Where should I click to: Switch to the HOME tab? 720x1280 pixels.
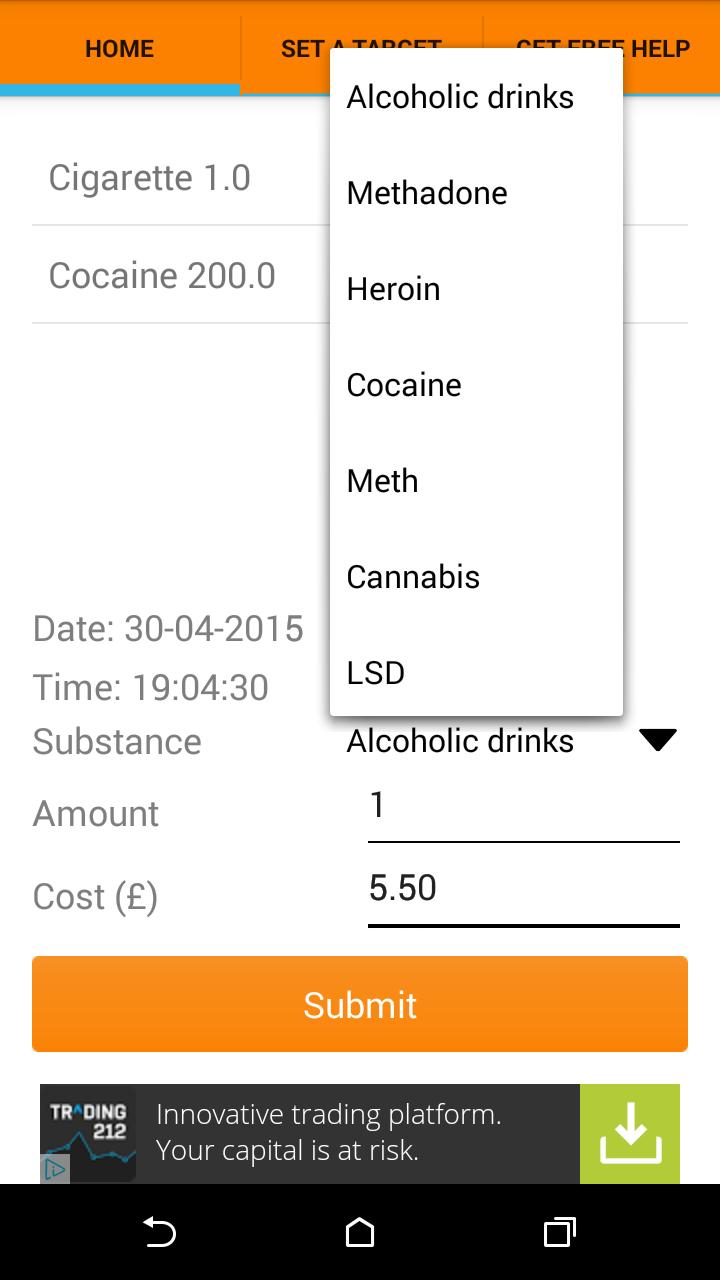[119, 49]
